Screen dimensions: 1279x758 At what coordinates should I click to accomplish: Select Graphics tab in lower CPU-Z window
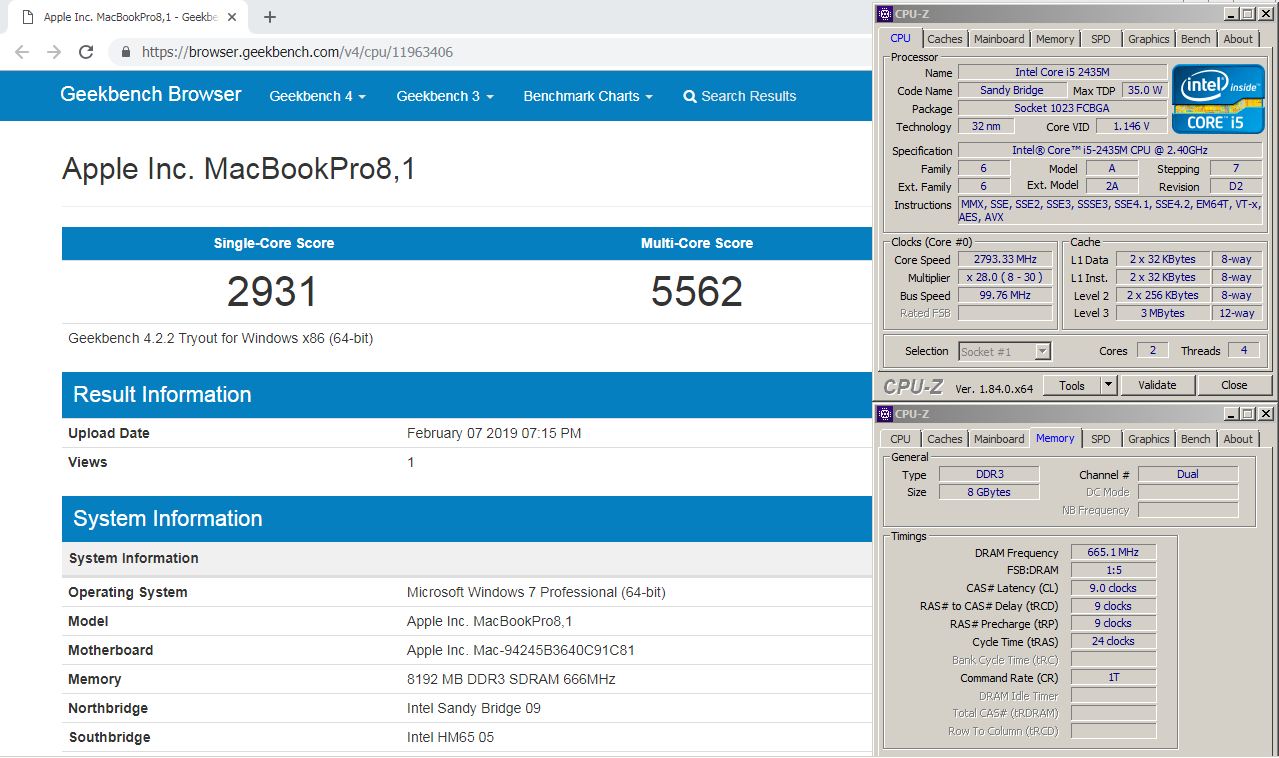[x=1148, y=439]
